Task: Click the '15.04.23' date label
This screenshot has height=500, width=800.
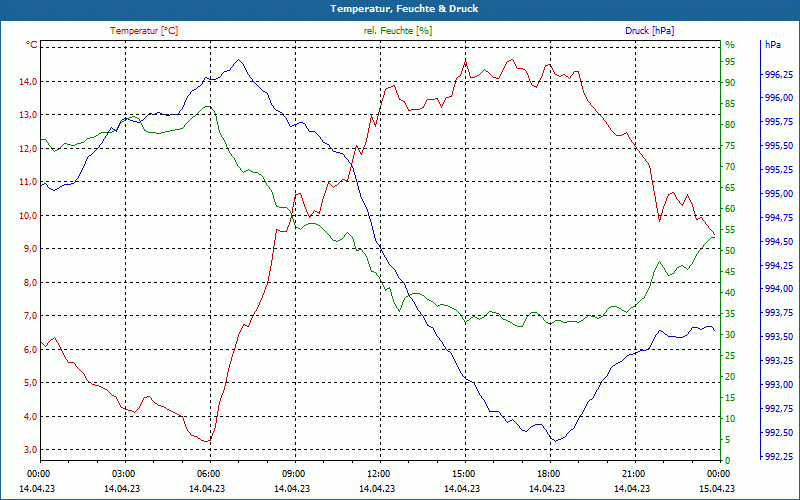Action: click(x=717, y=488)
